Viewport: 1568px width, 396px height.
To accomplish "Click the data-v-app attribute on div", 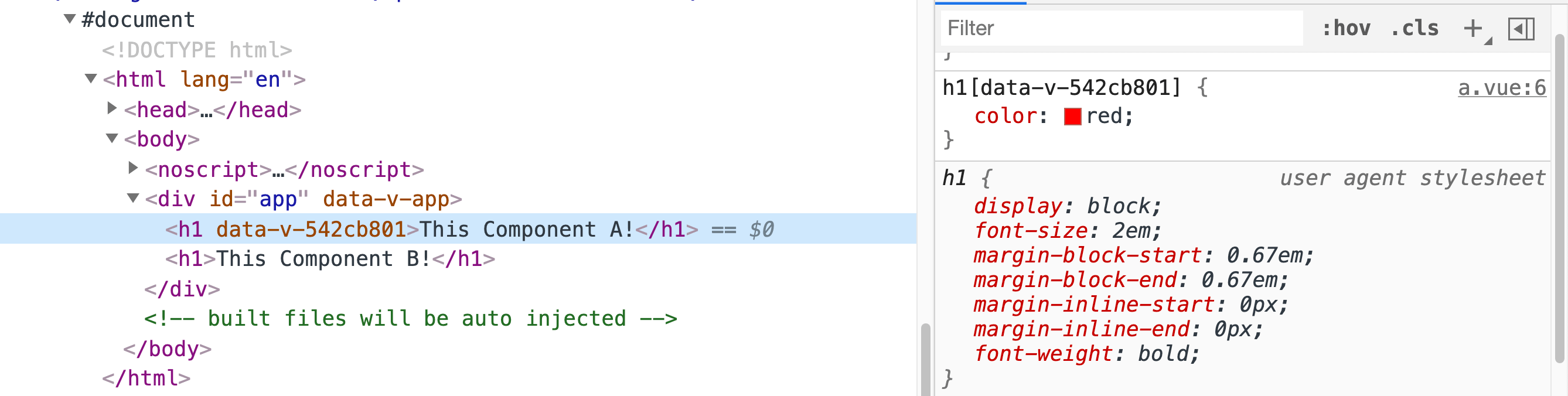I will (386, 199).
